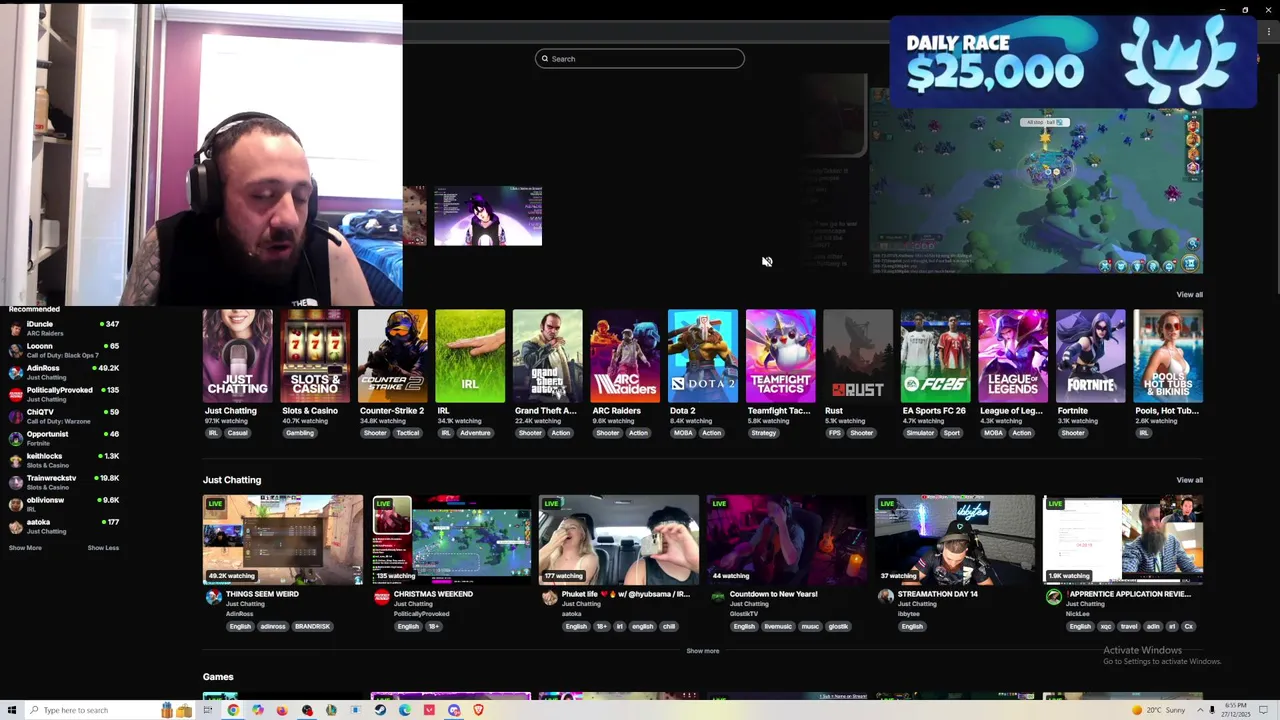Open aatoka avatar in the sidebar
Image resolution: width=1280 pixels, height=720 pixels.
tap(15, 526)
